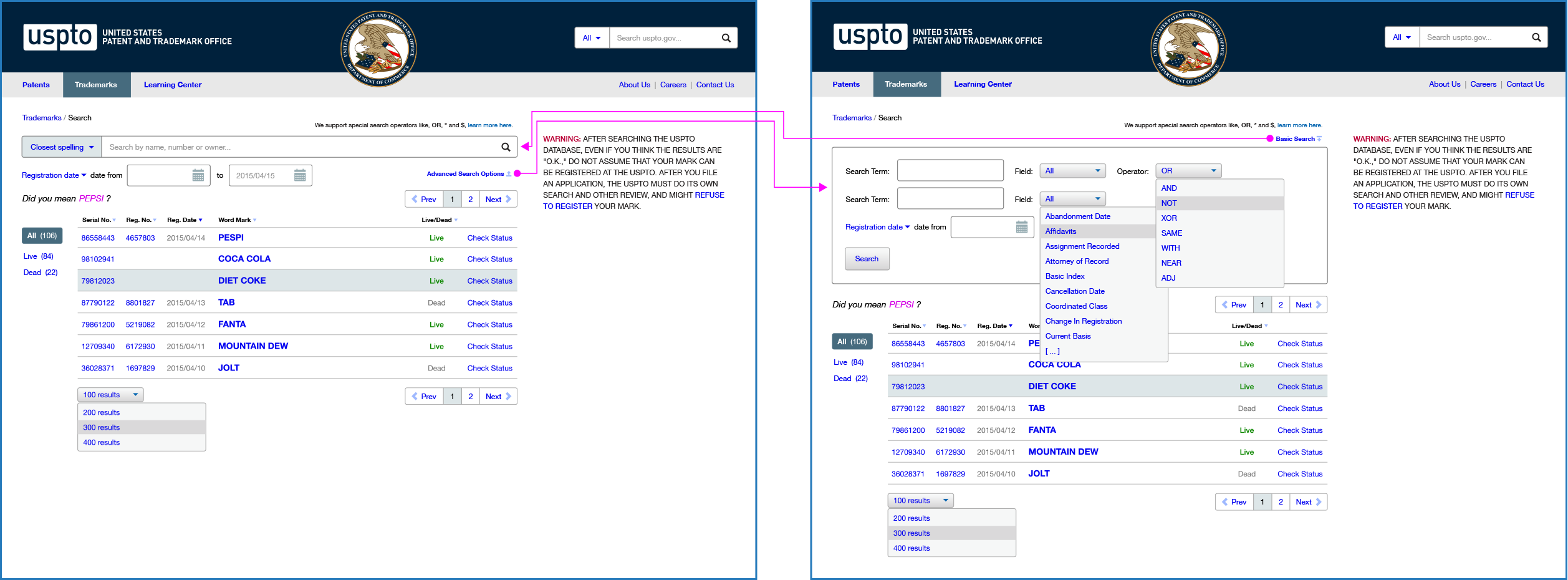The image size is (1568, 580).
Task: Click Live/Dead sort arrow, right mockup
Action: [1266, 326]
